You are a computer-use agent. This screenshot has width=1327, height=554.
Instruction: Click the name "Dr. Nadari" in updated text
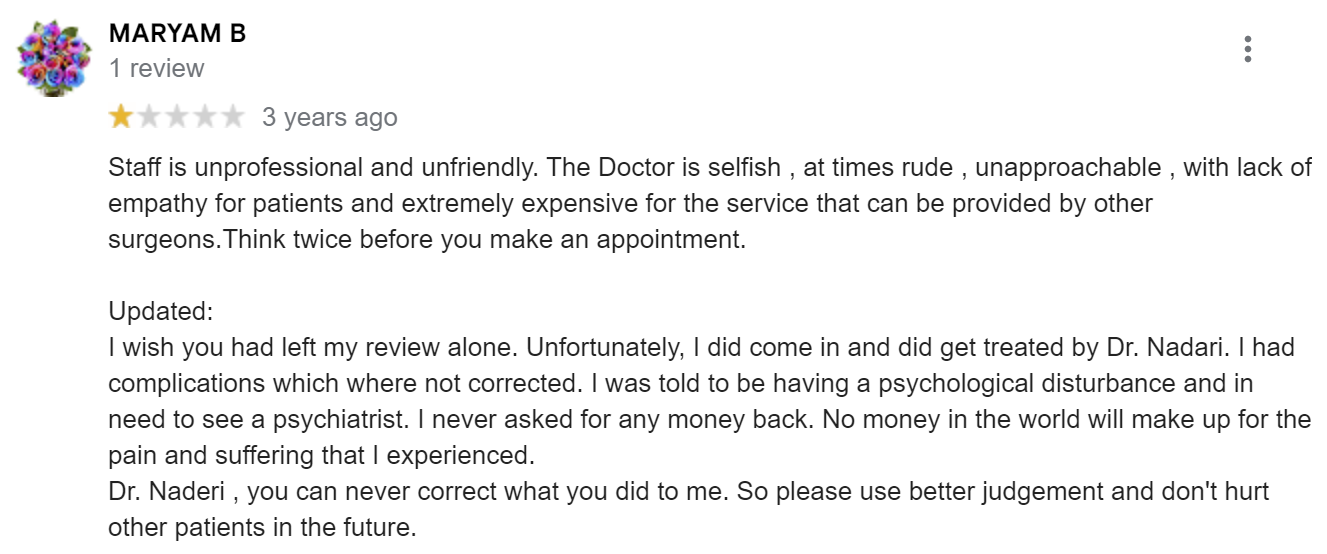(x=1161, y=348)
